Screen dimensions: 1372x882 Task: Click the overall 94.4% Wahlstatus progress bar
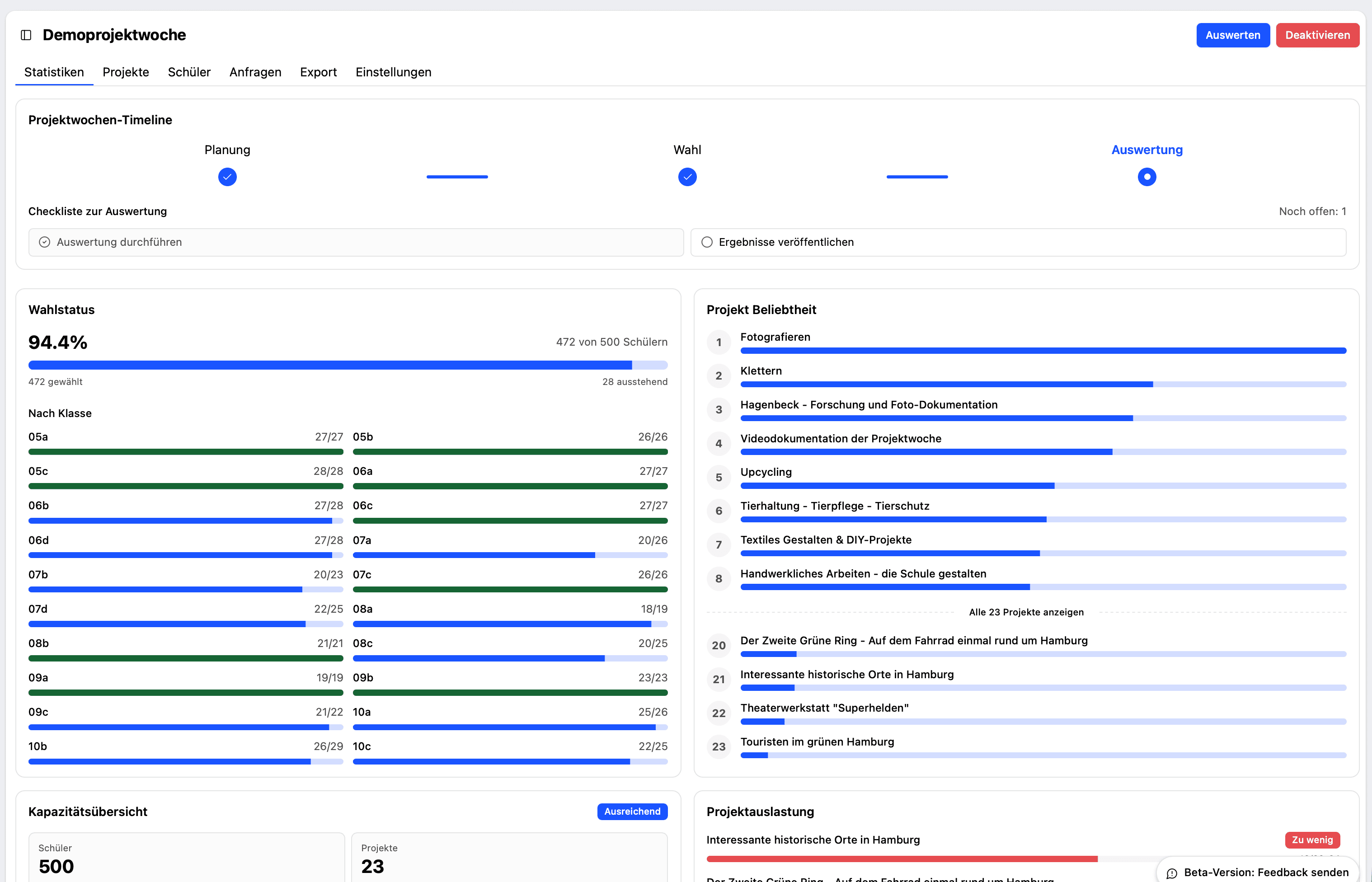(348, 366)
